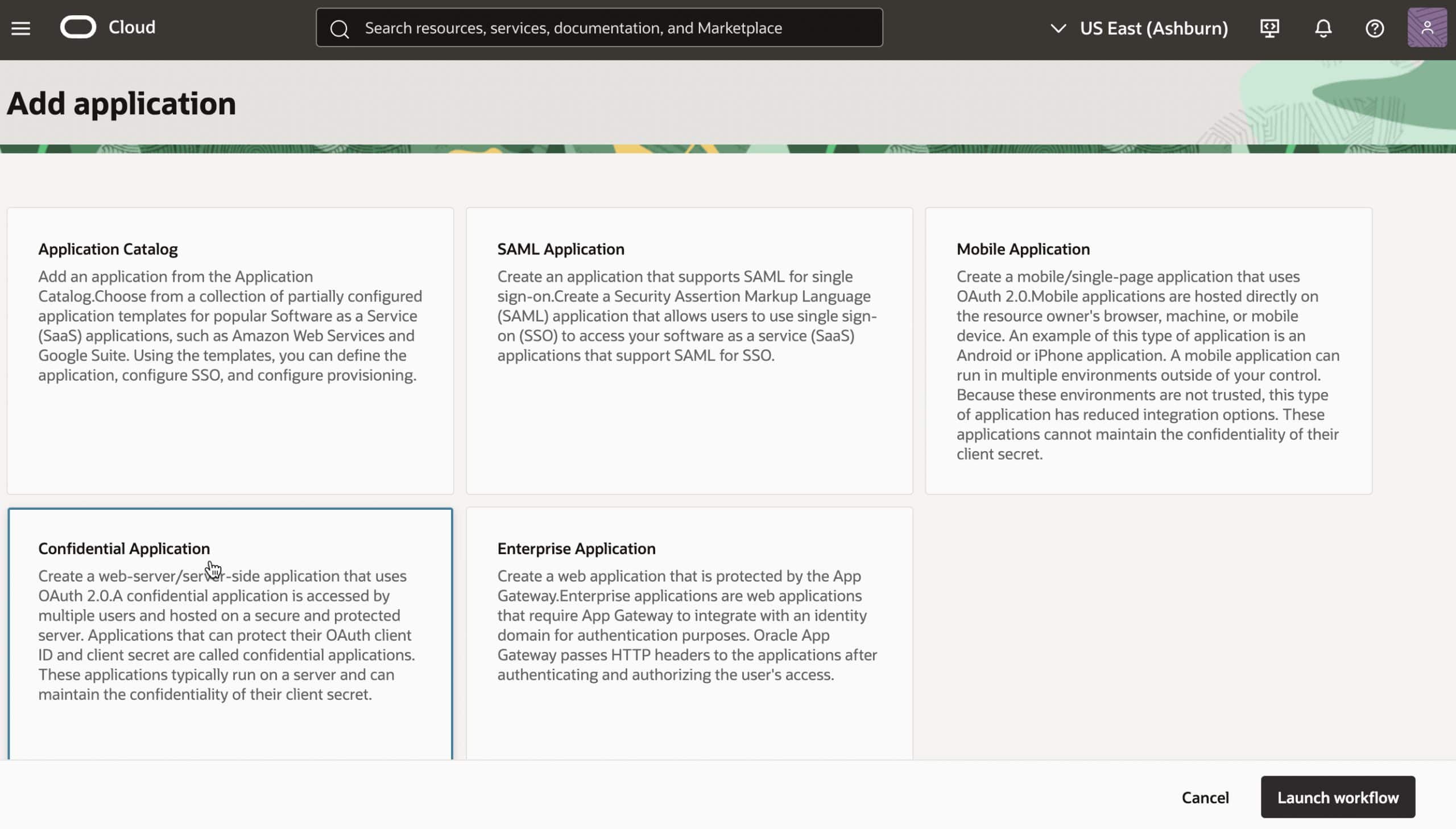Screen dimensions: 1456x829
Task: Open the help question mark menu
Action: tap(1375, 28)
